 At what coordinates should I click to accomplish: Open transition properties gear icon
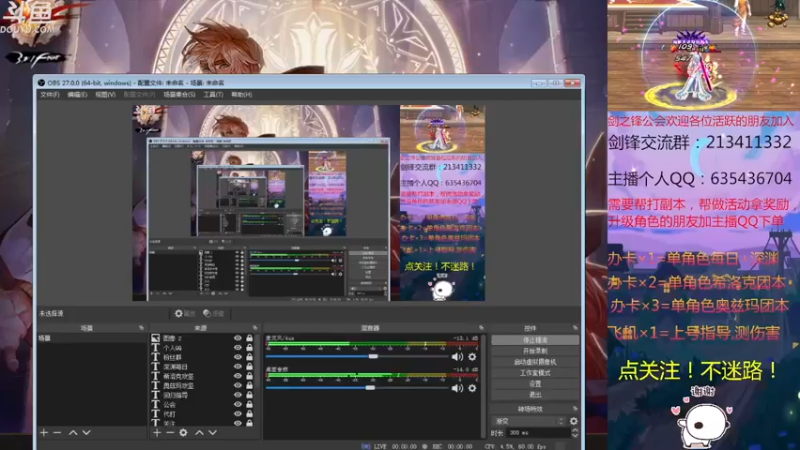coord(573,421)
